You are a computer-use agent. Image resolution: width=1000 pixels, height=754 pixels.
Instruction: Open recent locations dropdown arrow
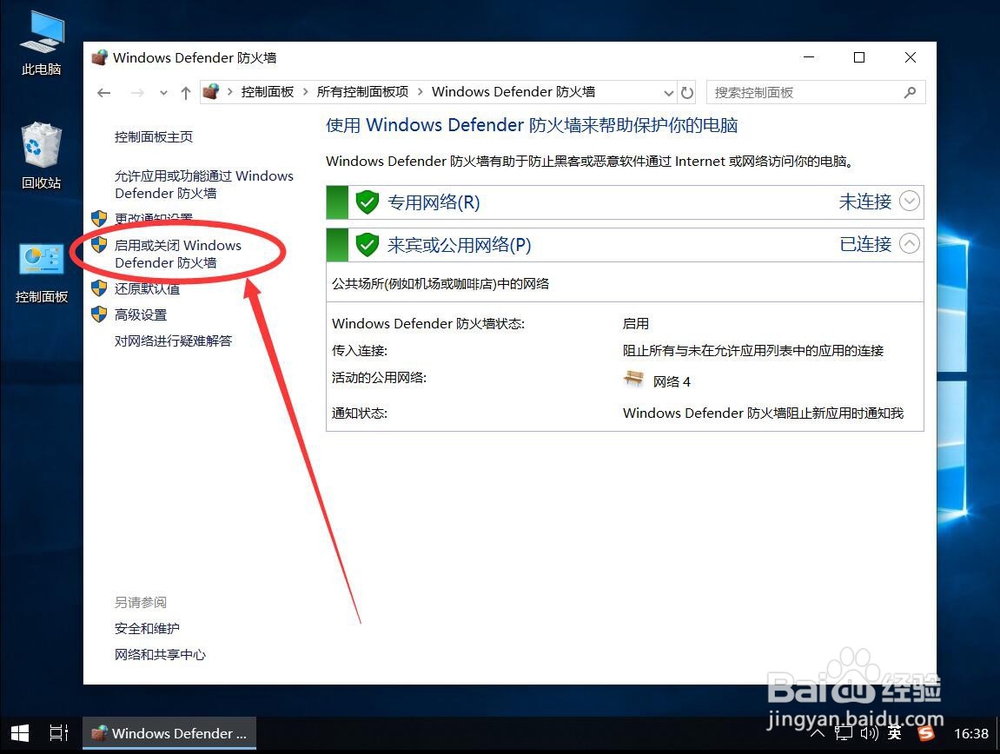click(164, 93)
